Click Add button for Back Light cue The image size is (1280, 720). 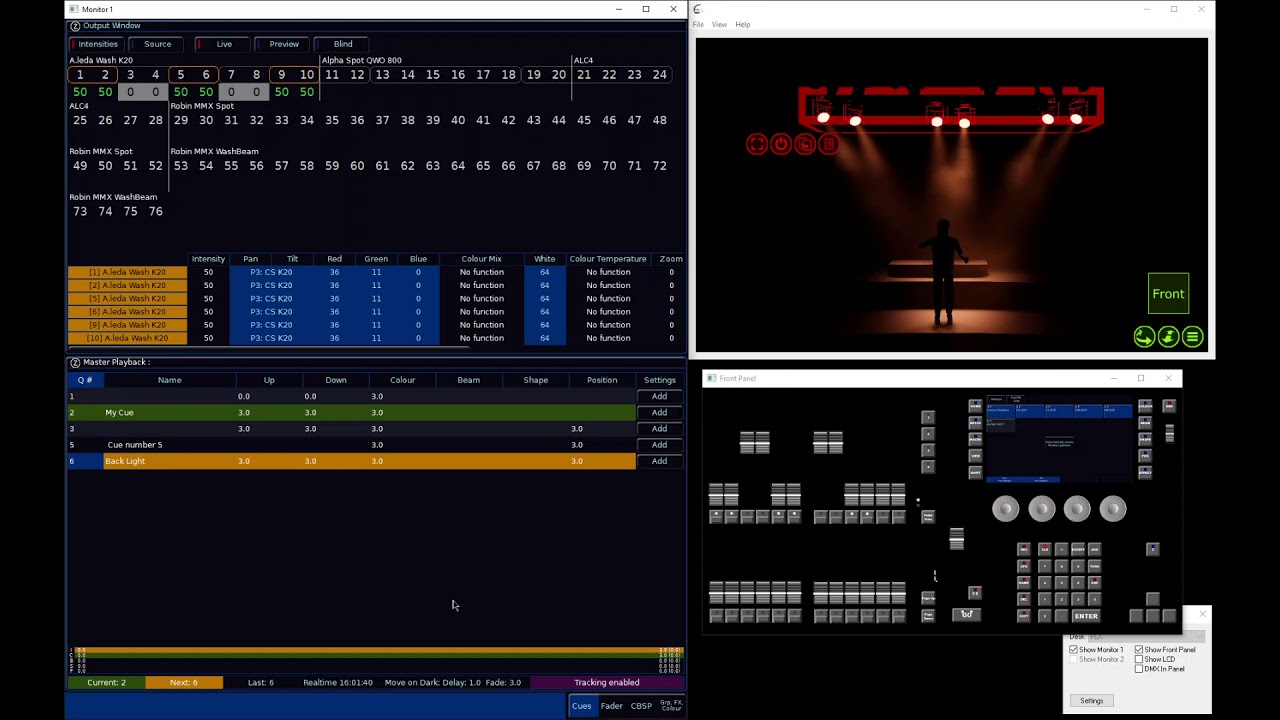[659, 461]
